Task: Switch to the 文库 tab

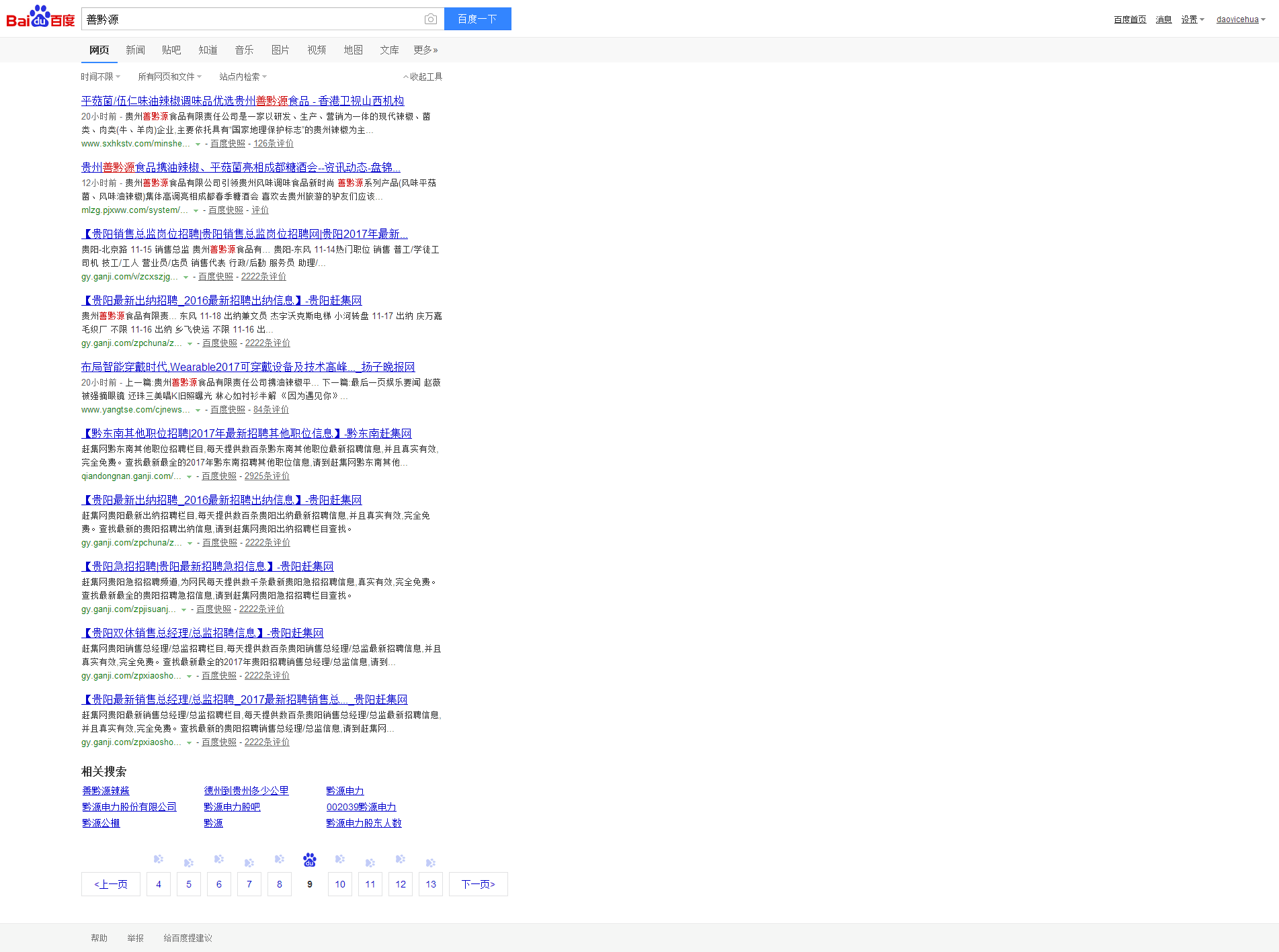Action: [x=389, y=50]
